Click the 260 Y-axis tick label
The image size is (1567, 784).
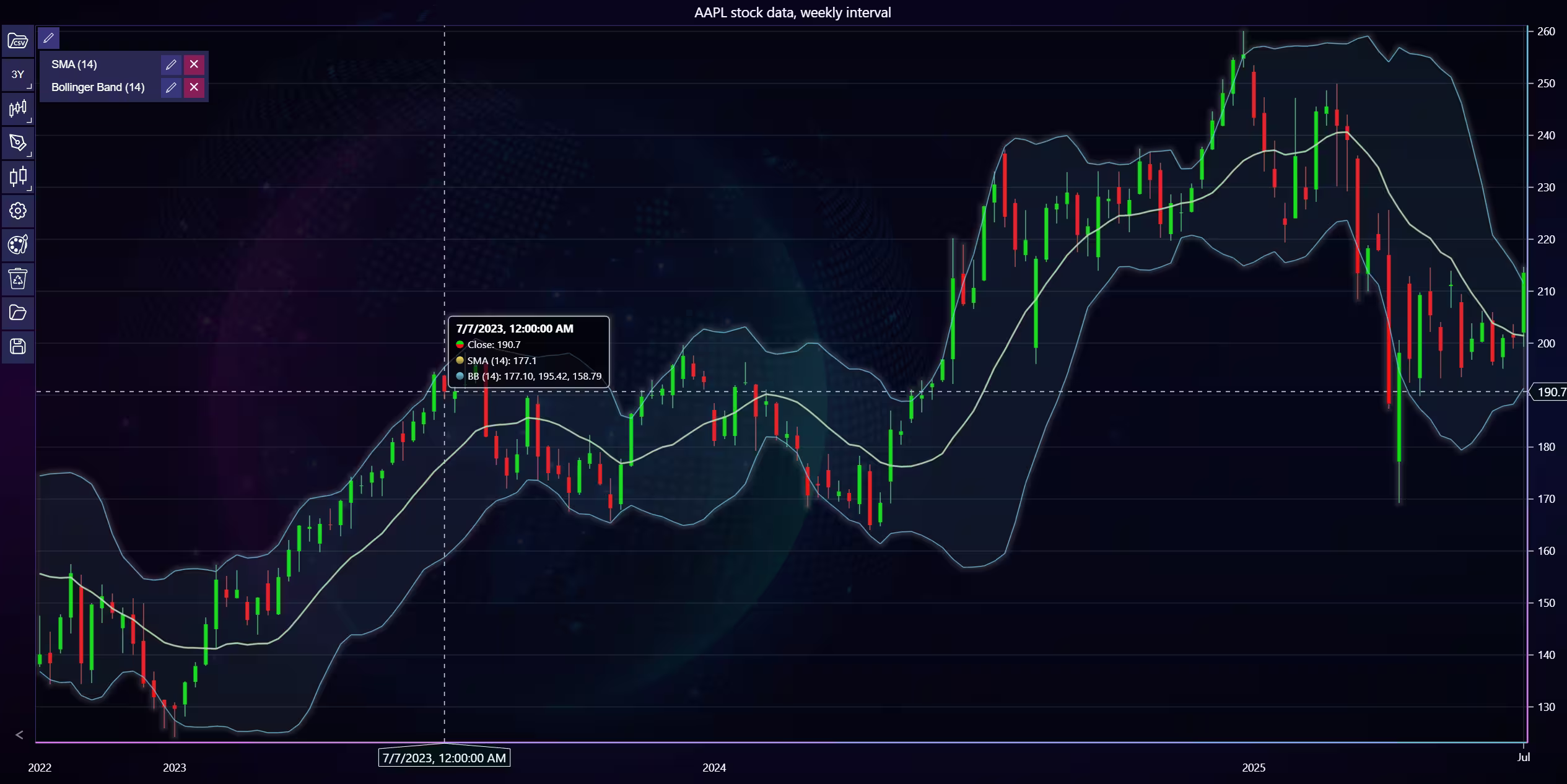pyautogui.click(x=1546, y=32)
